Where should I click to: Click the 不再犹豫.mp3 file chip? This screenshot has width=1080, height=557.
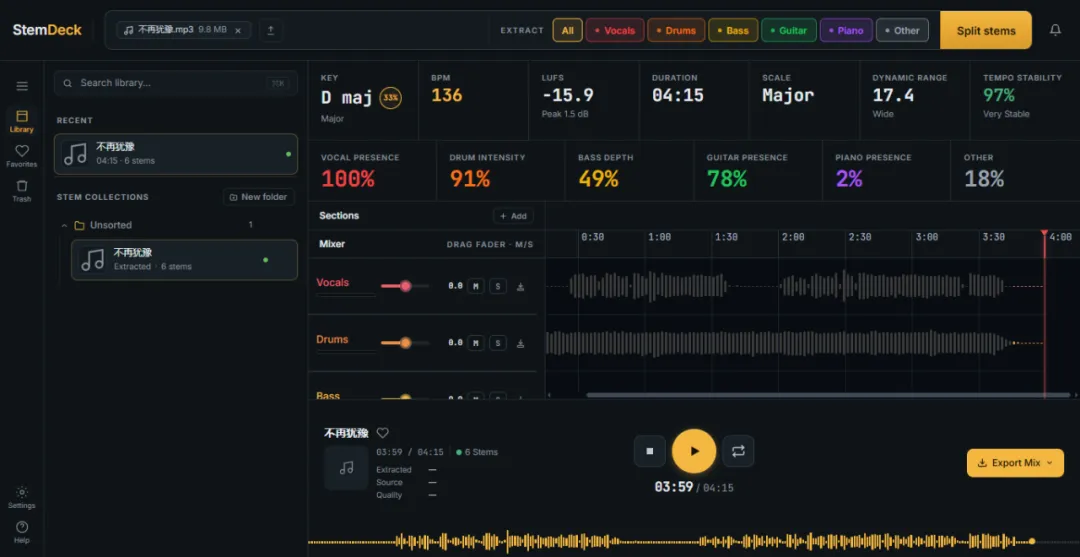pyautogui.click(x=184, y=30)
